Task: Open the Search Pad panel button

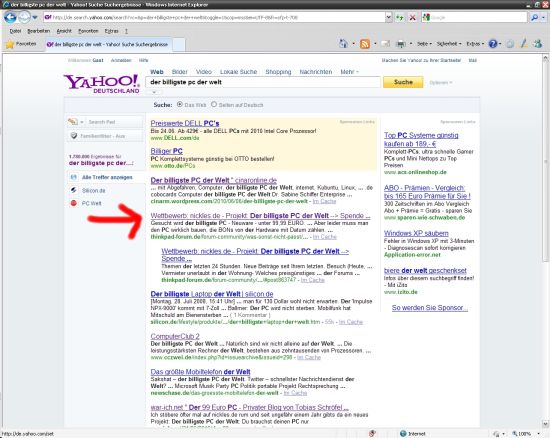Action: (x=105, y=122)
